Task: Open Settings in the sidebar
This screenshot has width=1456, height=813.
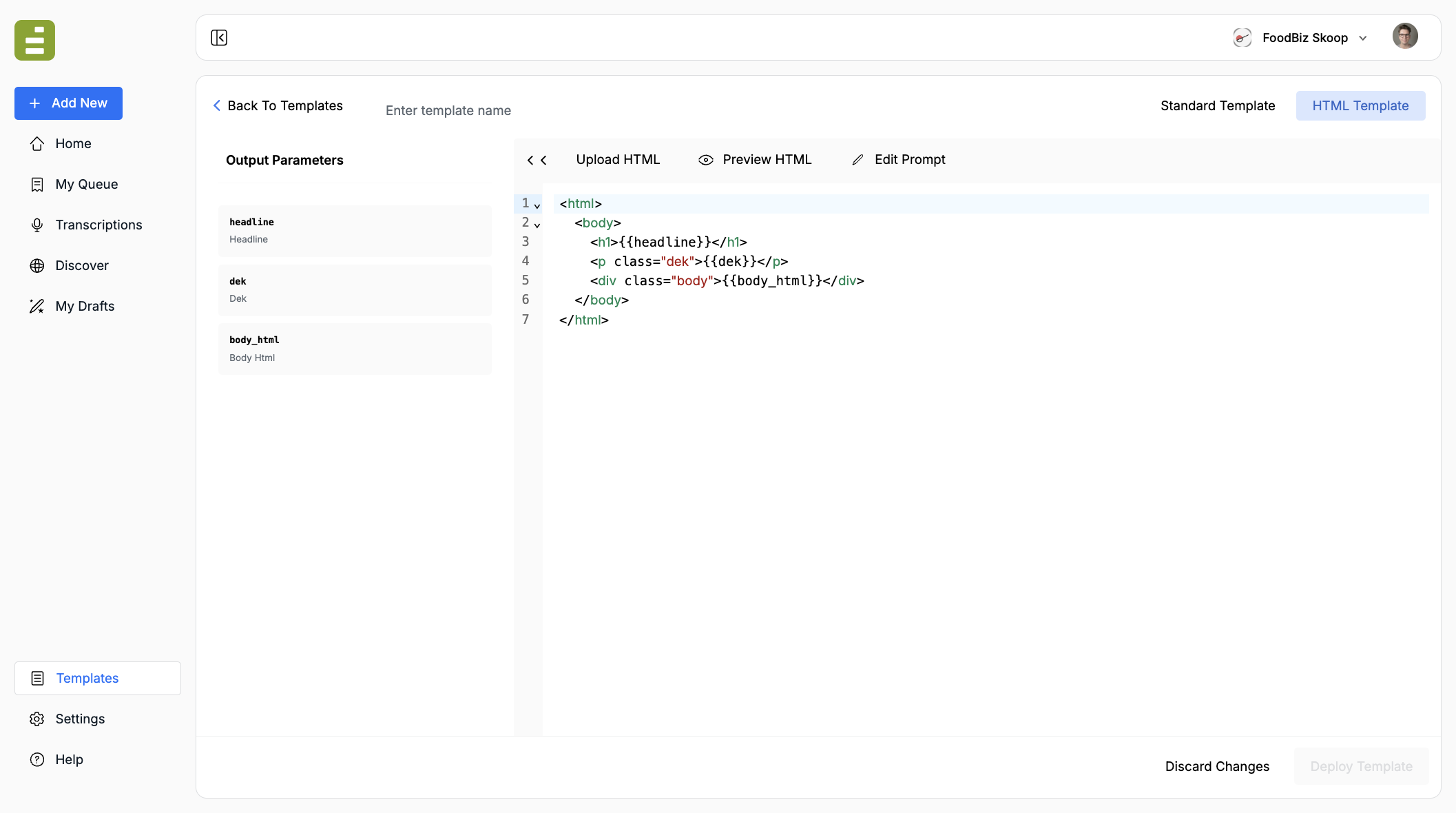Action: (x=97, y=719)
